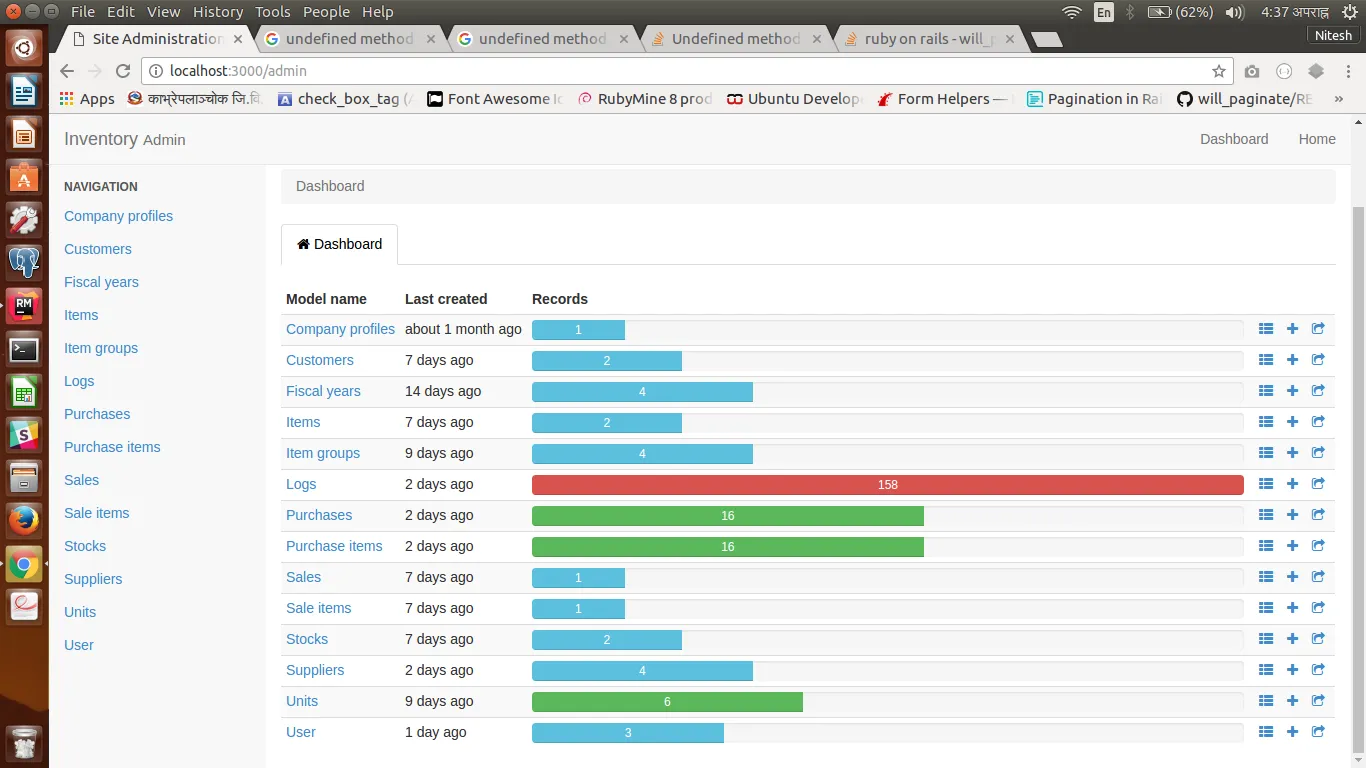Export icon in Suppliers row
The height and width of the screenshot is (768, 1366).
(1318, 670)
